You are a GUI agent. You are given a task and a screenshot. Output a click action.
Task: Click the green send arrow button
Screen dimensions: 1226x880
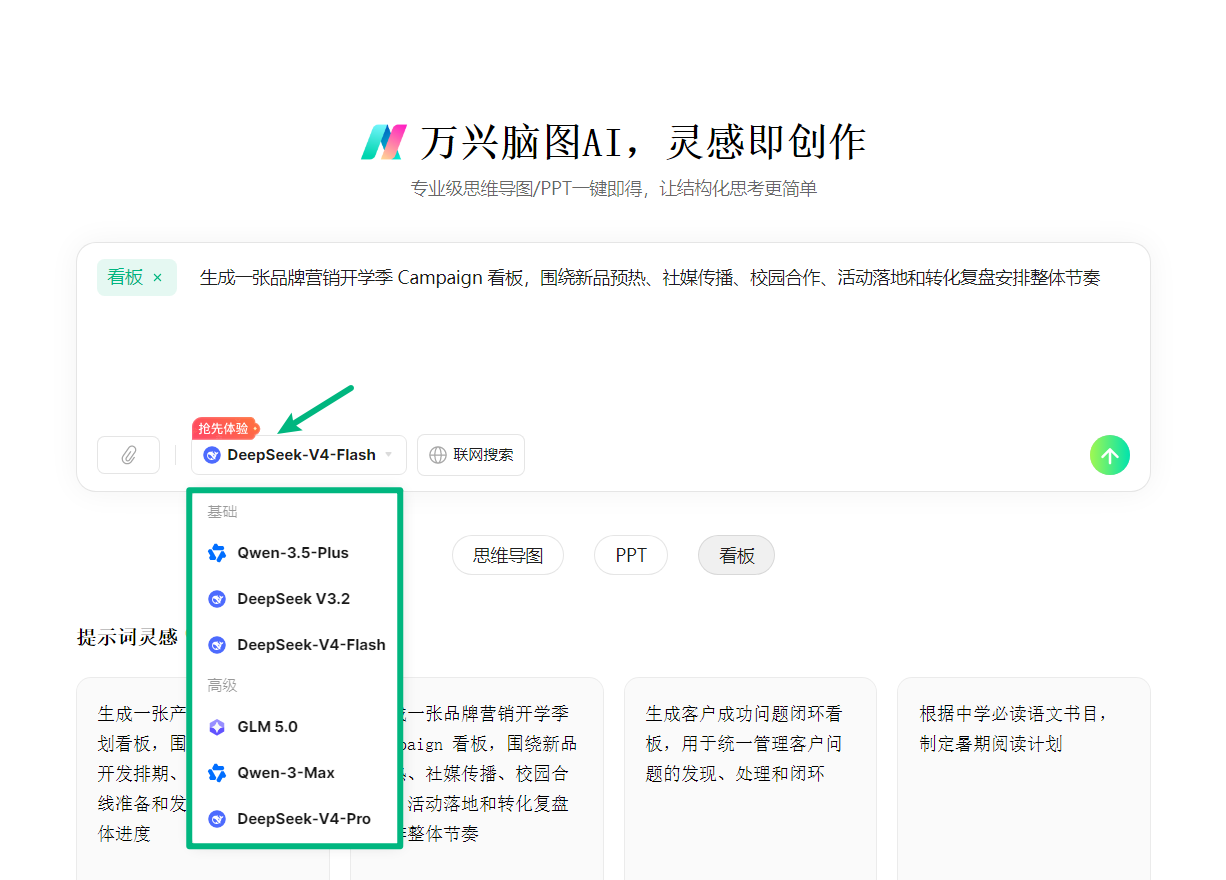[x=1110, y=455]
